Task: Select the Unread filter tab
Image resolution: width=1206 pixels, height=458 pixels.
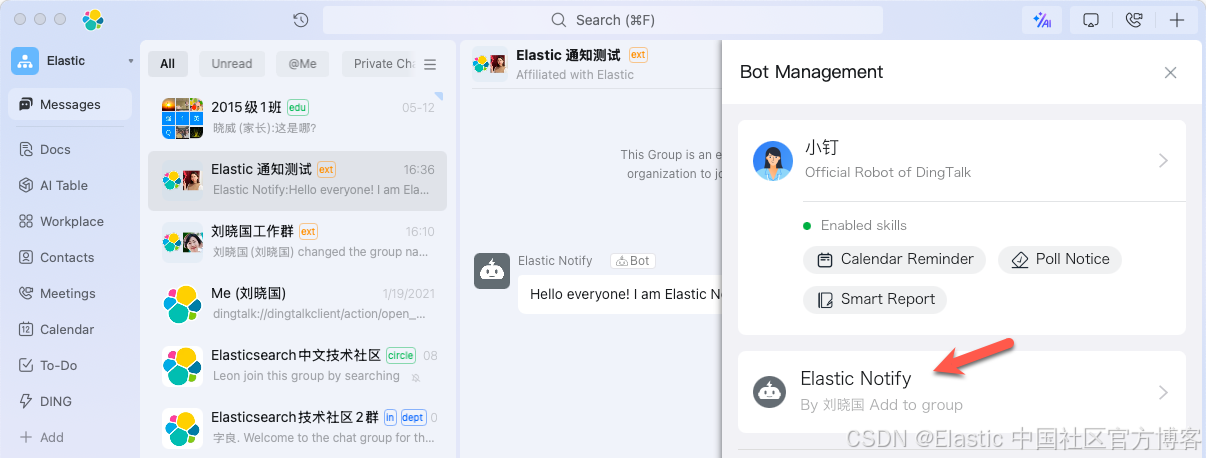Action: pyautogui.click(x=232, y=64)
